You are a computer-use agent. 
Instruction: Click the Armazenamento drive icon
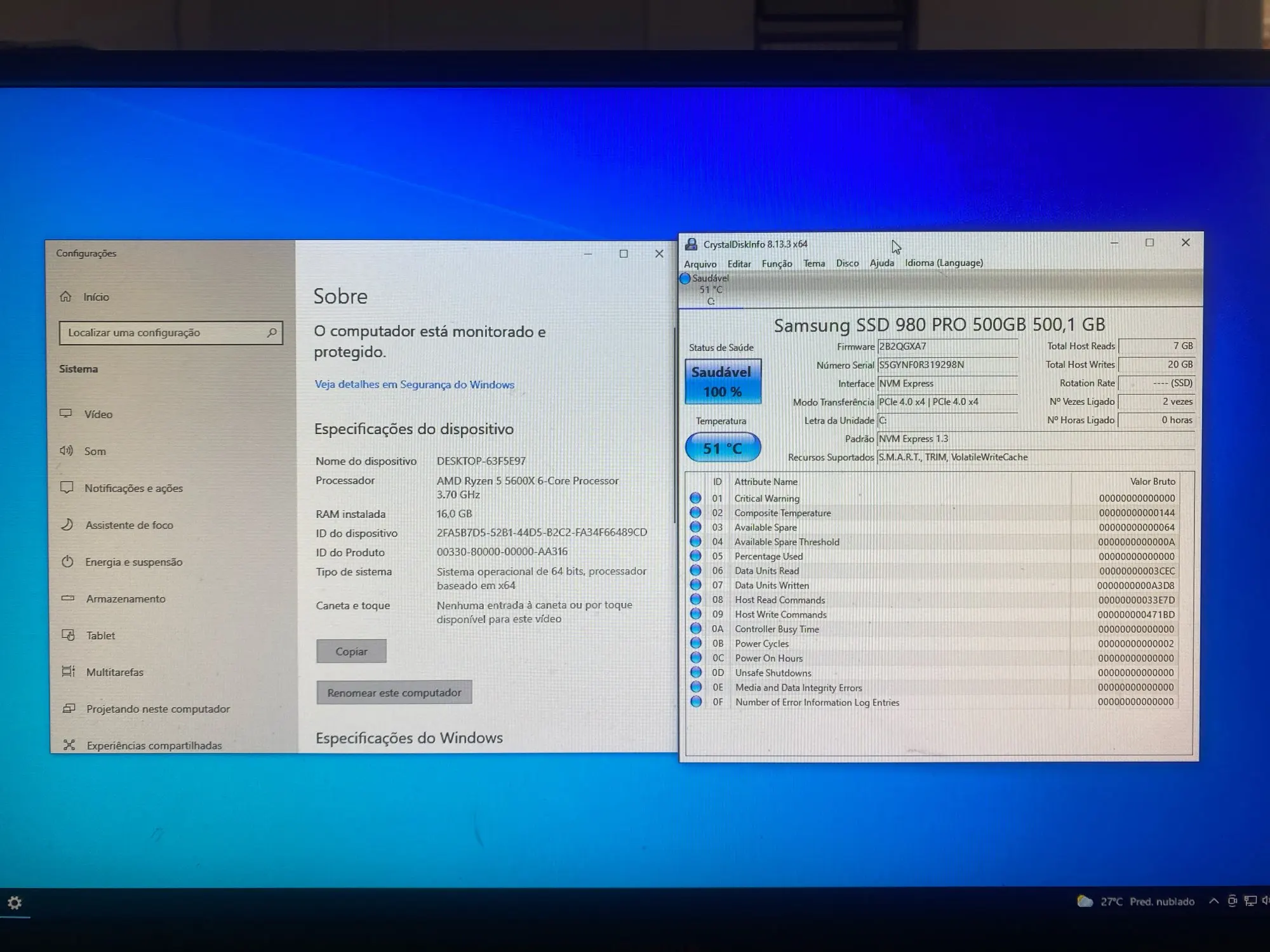point(68,598)
